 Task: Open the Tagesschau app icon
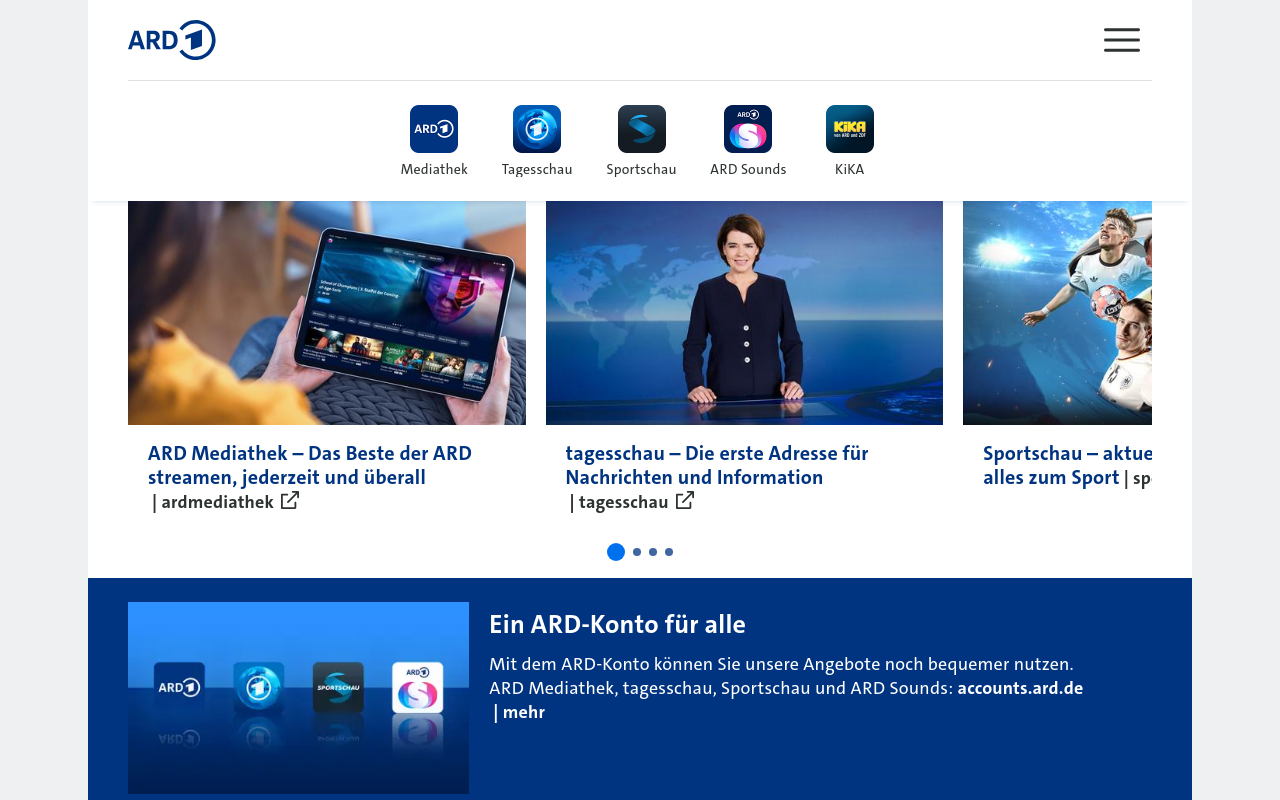click(x=537, y=129)
